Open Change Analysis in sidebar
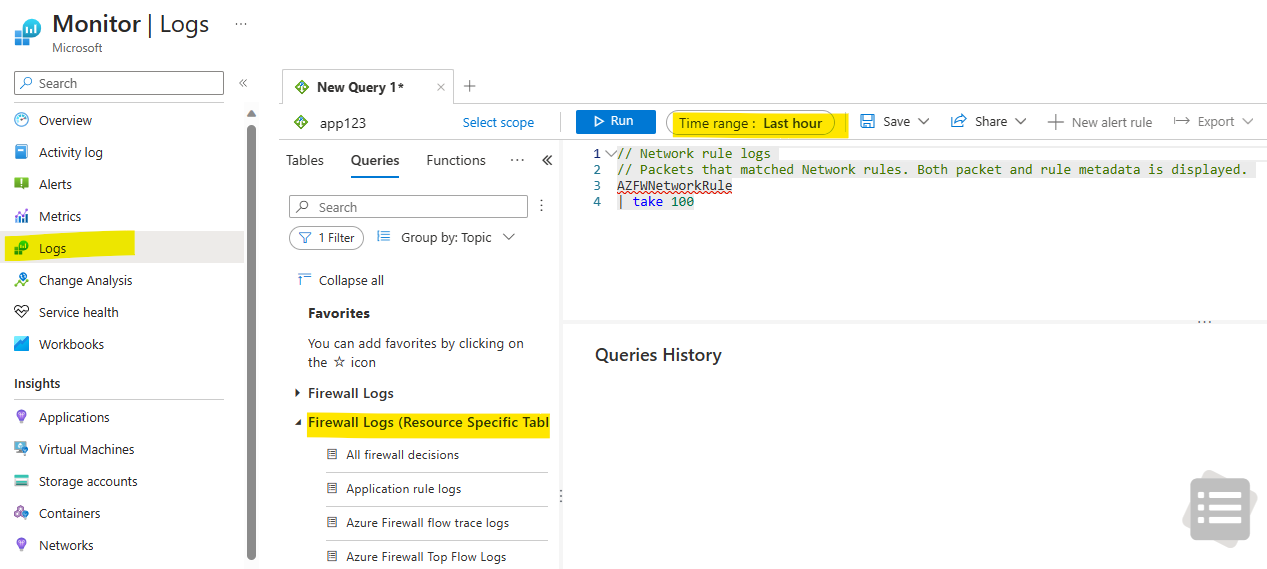Screen dimensions: 1267x569 (85, 280)
